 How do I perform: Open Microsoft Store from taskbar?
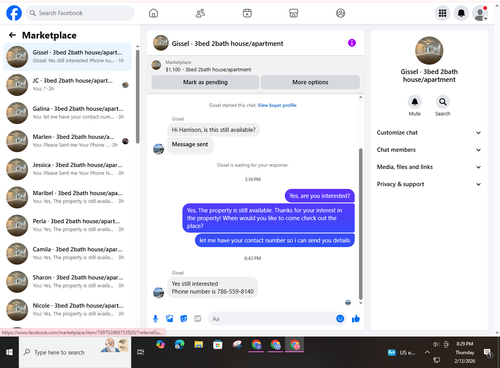pyautogui.click(x=218, y=344)
